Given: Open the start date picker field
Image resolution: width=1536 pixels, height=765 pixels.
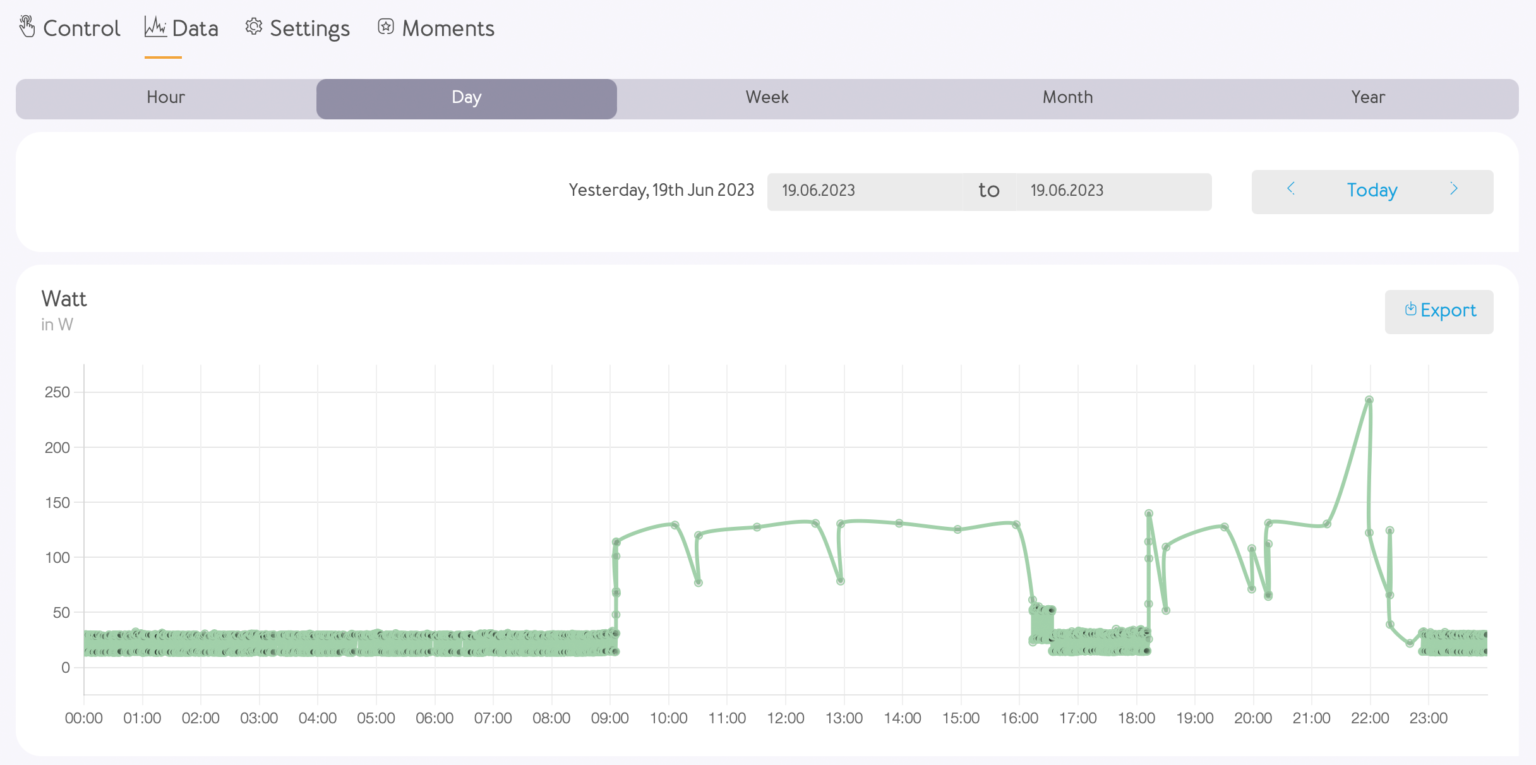Looking at the screenshot, I should tap(865, 191).
